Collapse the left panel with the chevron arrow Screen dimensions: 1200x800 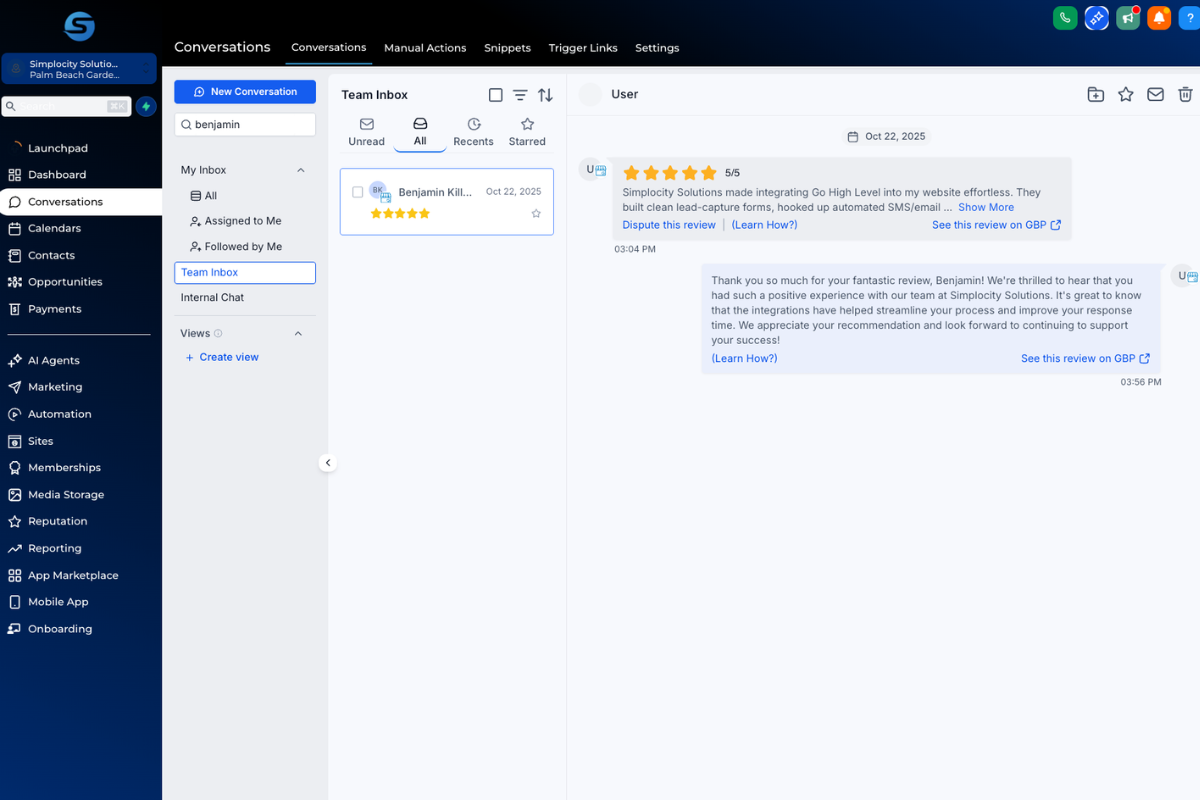(x=328, y=462)
